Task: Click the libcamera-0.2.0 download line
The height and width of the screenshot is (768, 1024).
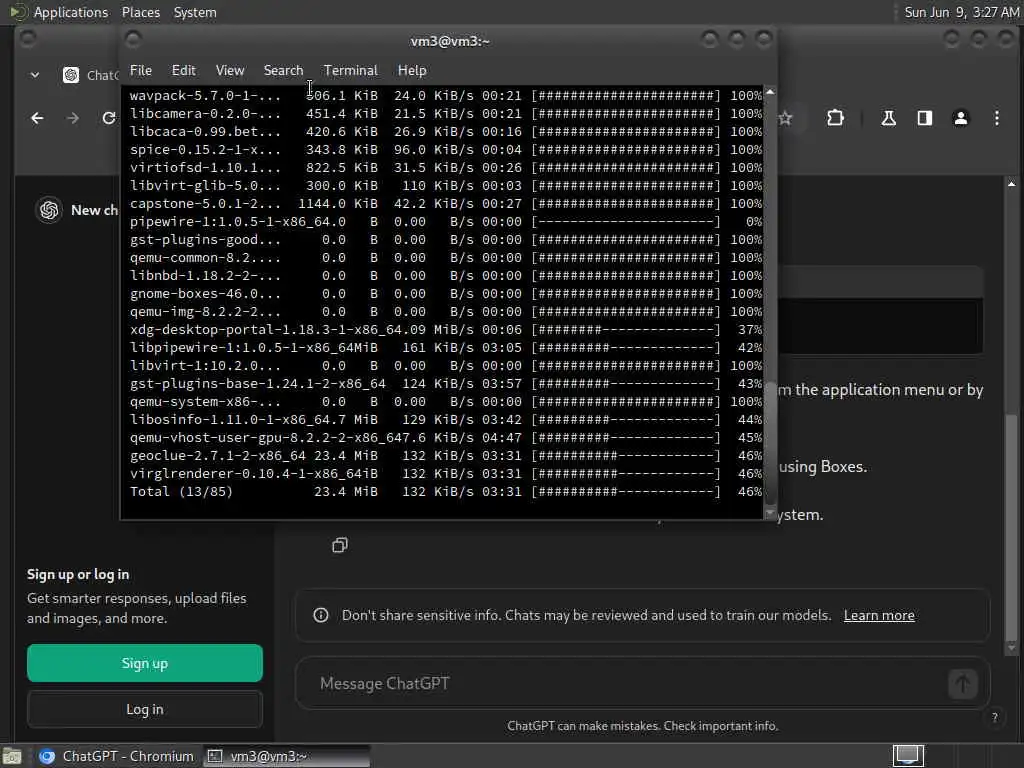Action: tap(445, 114)
